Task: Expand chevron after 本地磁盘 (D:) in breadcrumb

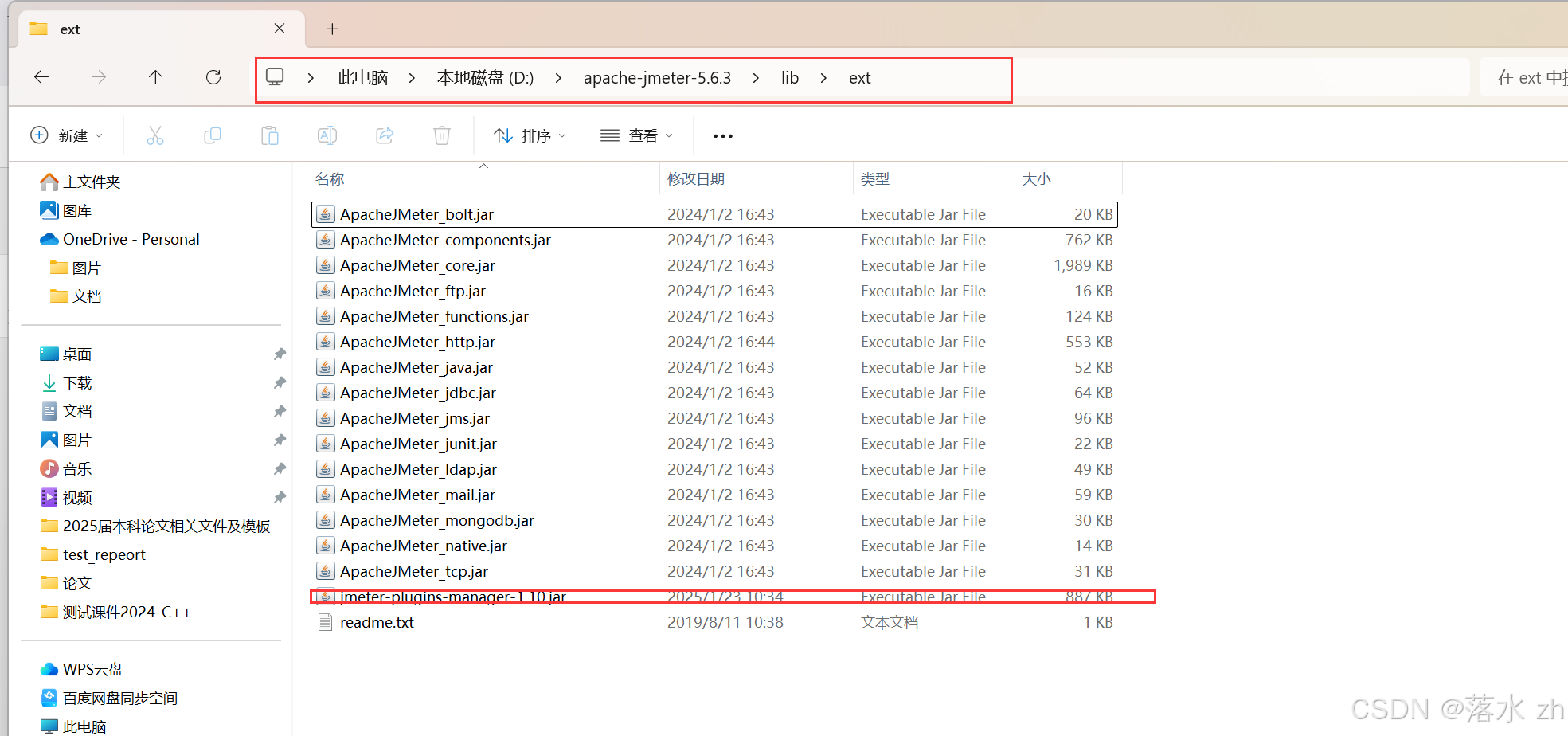Action: click(558, 78)
